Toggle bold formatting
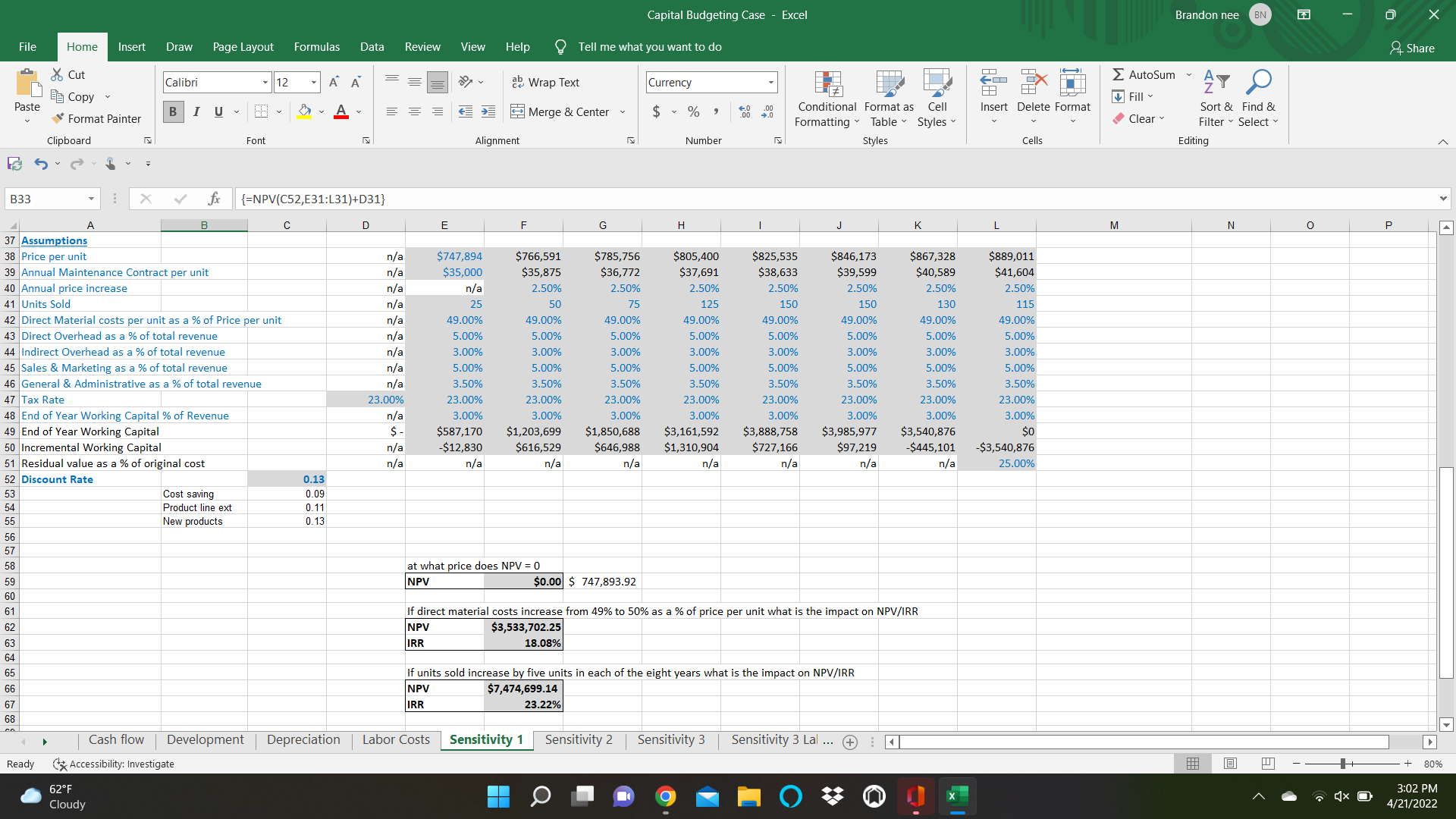Screen dimensions: 1456x819 [173, 111]
